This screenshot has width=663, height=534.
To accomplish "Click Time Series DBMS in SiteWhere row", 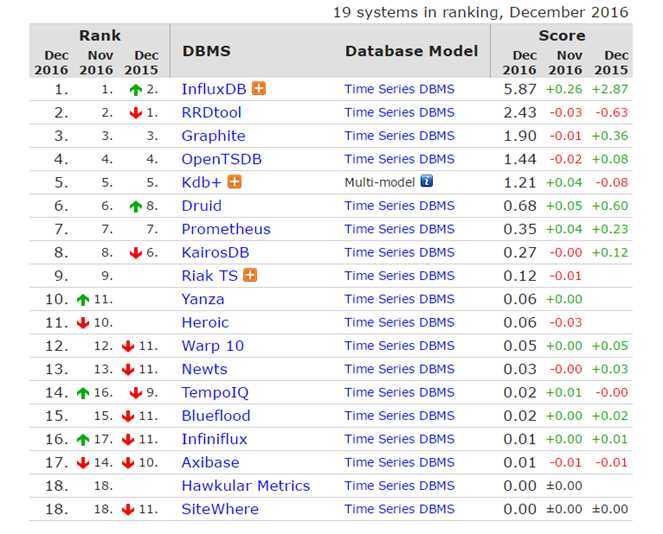I will (x=400, y=509).
